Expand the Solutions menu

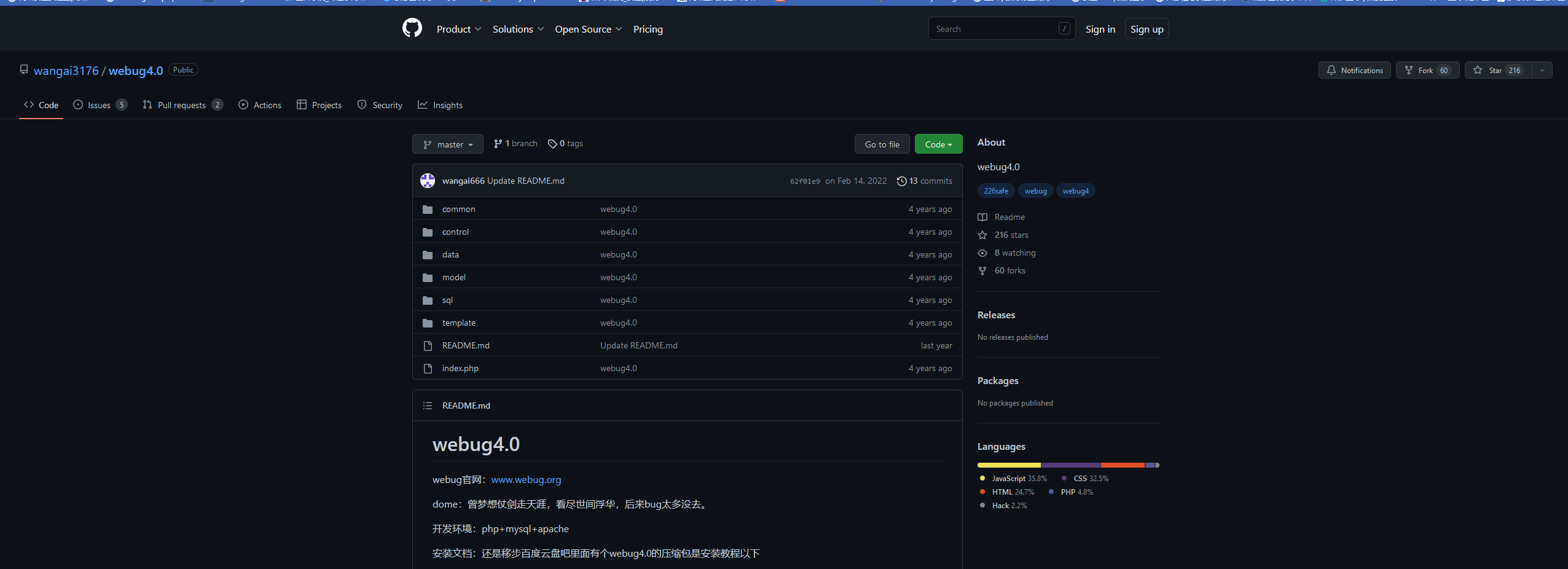point(518,29)
